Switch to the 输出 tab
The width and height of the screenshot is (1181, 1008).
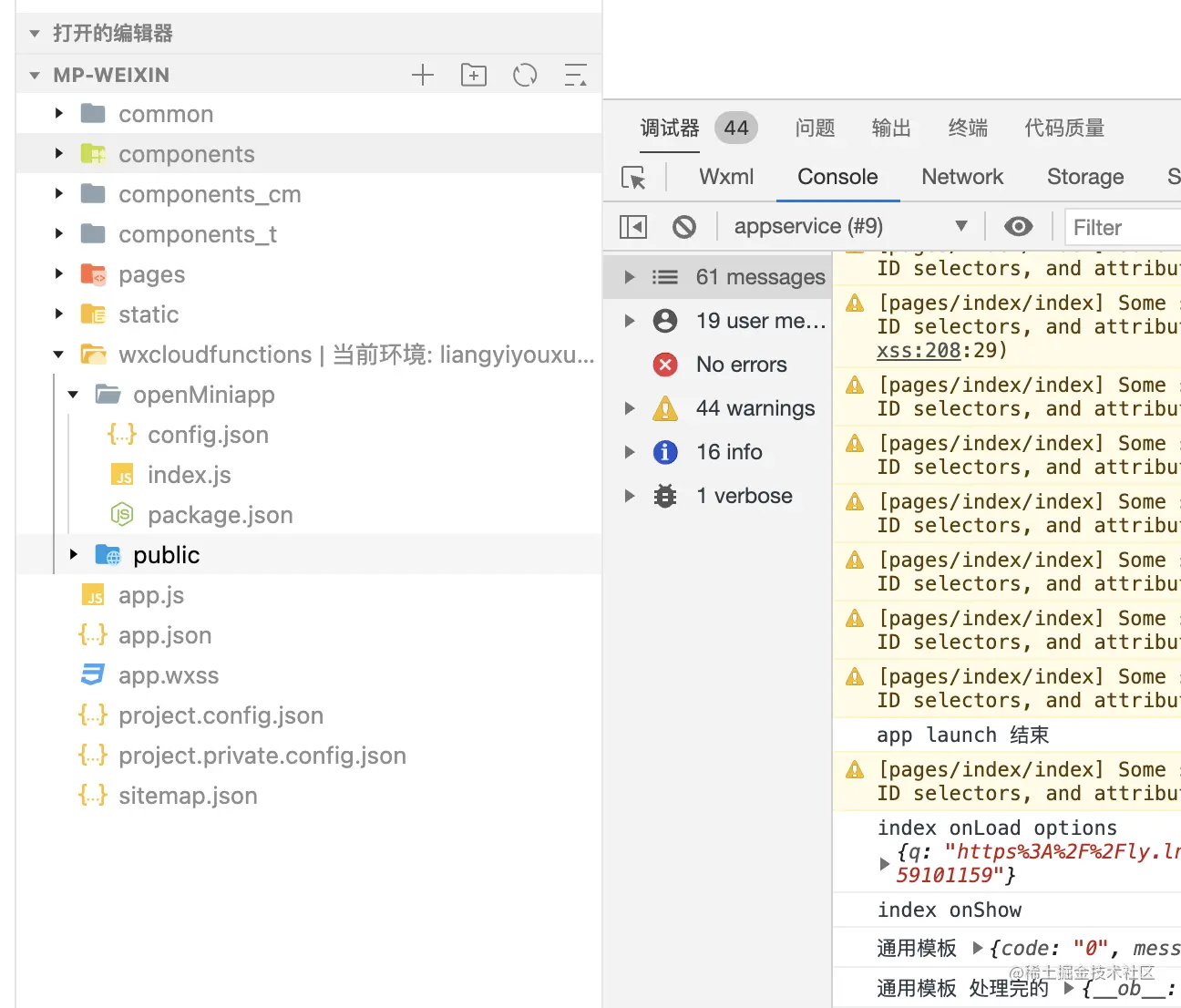point(891,128)
